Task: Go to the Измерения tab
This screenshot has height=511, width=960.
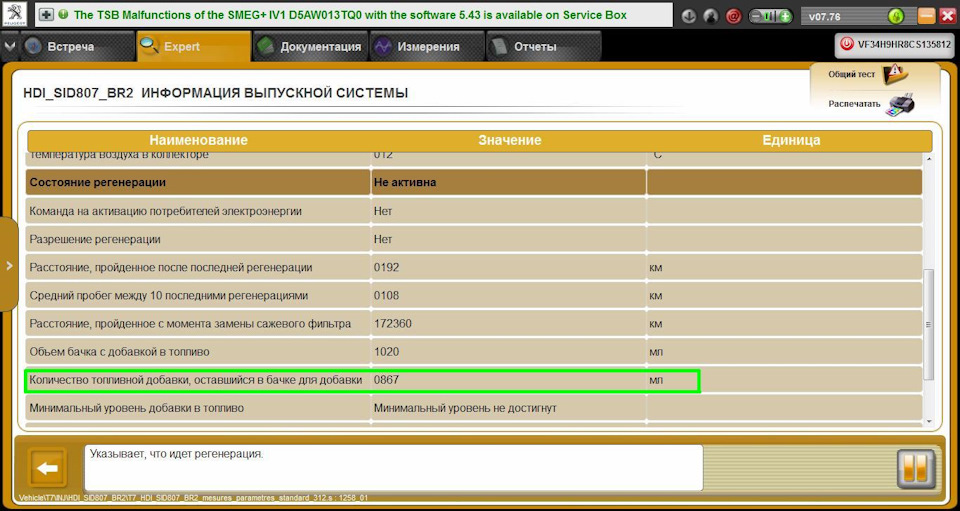Action: pos(427,47)
